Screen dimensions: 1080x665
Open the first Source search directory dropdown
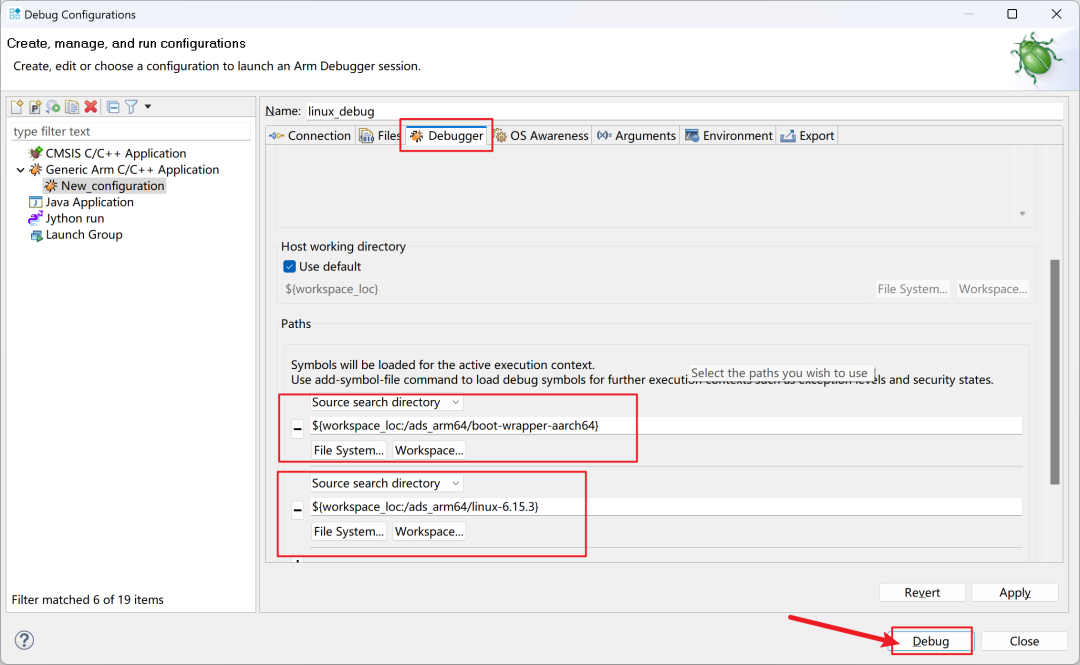point(386,402)
